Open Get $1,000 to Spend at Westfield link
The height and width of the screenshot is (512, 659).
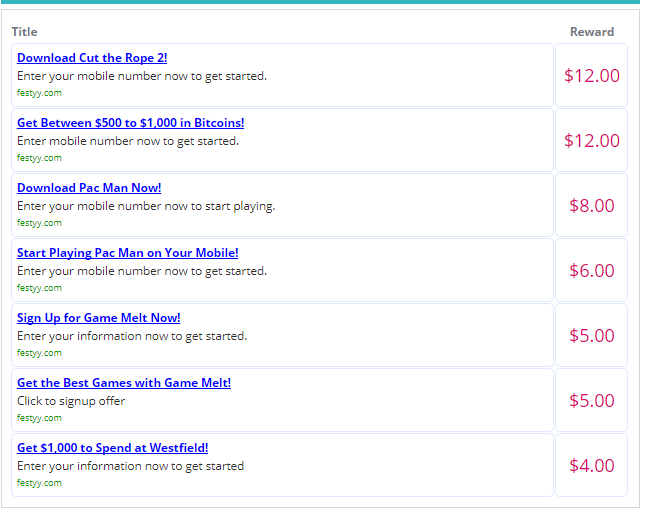112,448
